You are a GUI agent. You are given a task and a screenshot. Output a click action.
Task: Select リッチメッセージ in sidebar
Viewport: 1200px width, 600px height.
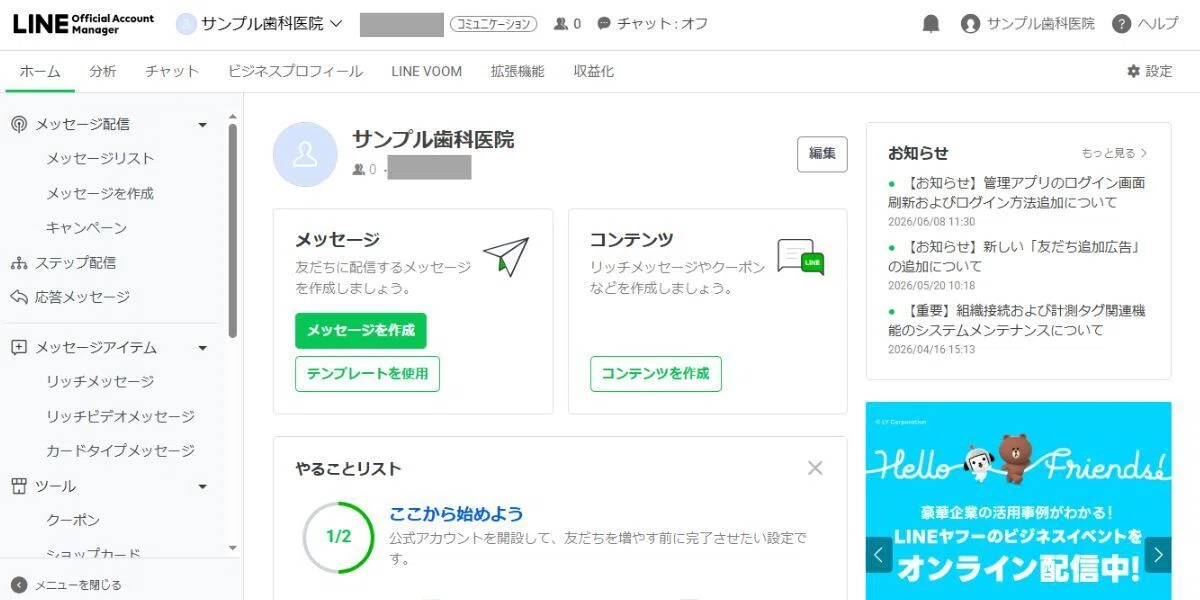[100, 382]
